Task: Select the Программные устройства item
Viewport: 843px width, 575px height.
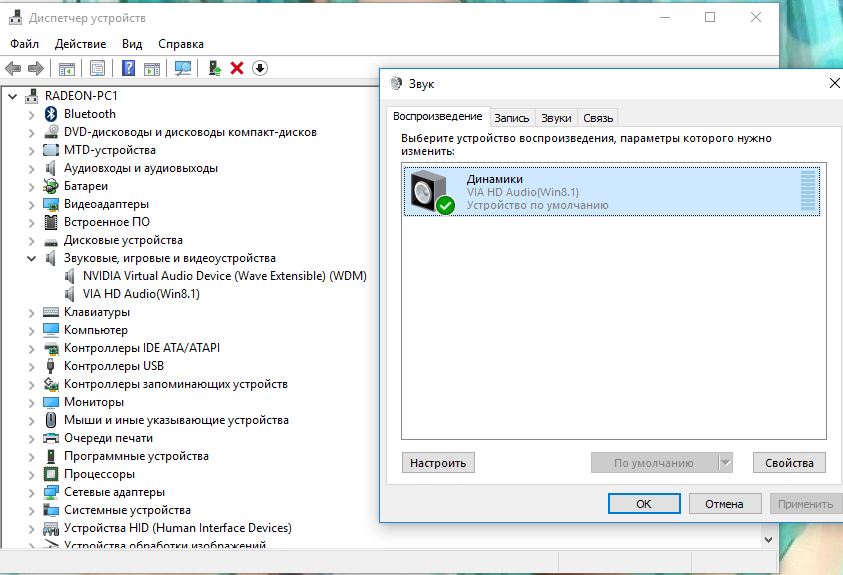Action: pos(136,456)
